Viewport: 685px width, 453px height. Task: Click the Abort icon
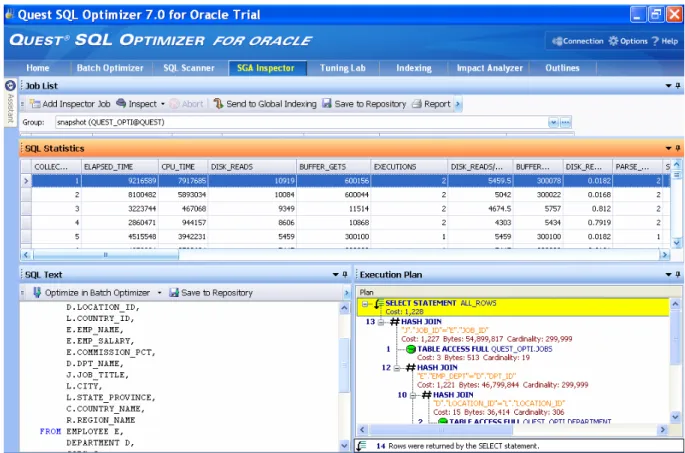click(174, 104)
